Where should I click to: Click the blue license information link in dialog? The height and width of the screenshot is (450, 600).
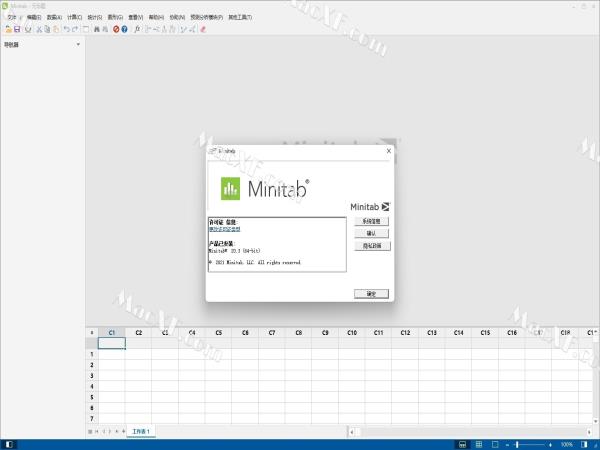coord(225,229)
